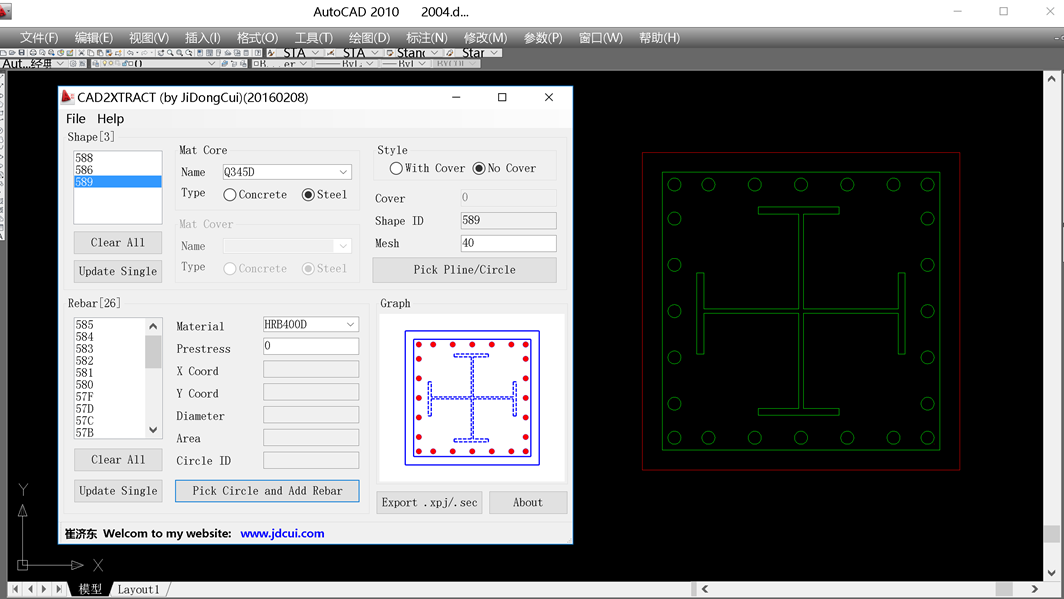Click the Redo arrow icon
This screenshot has width=1064, height=599.
(144, 53)
